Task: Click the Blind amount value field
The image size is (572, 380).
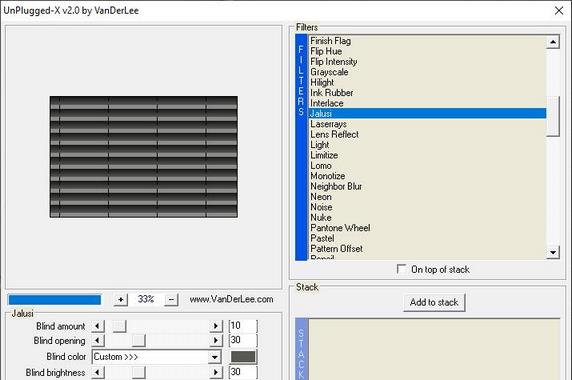Action: click(x=243, y=326)
